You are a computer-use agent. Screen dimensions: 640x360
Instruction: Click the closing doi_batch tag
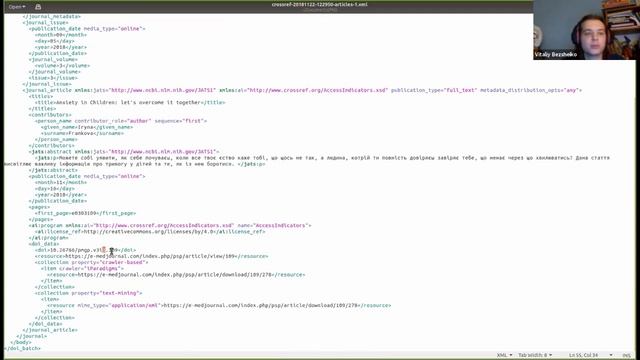(x=22, y=349)
